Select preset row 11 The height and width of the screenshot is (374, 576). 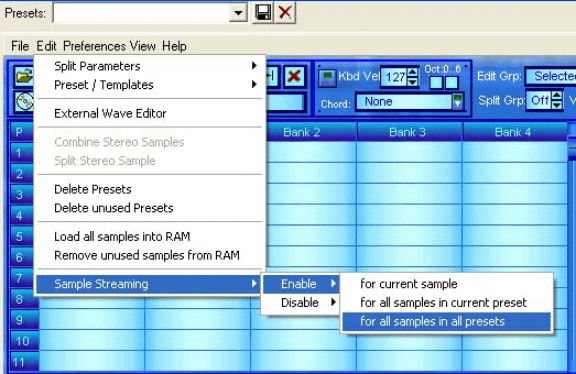tap(23, 362)
